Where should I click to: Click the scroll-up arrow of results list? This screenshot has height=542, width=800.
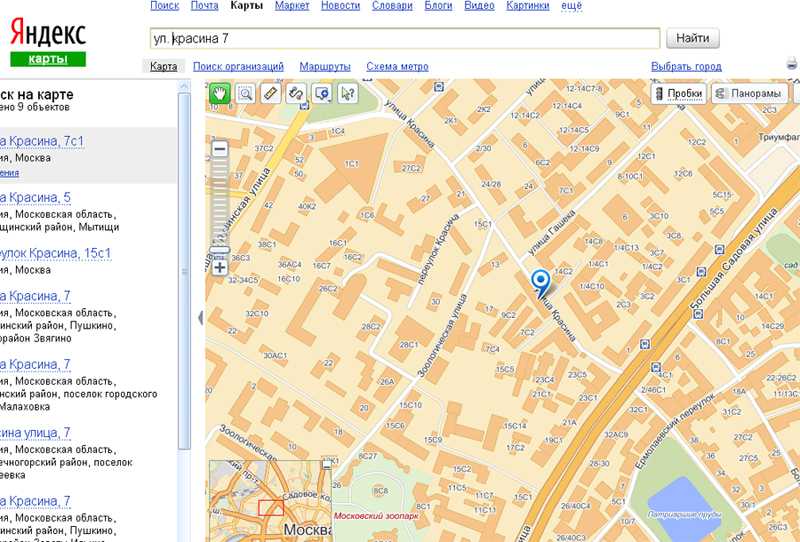click(185, 86)
